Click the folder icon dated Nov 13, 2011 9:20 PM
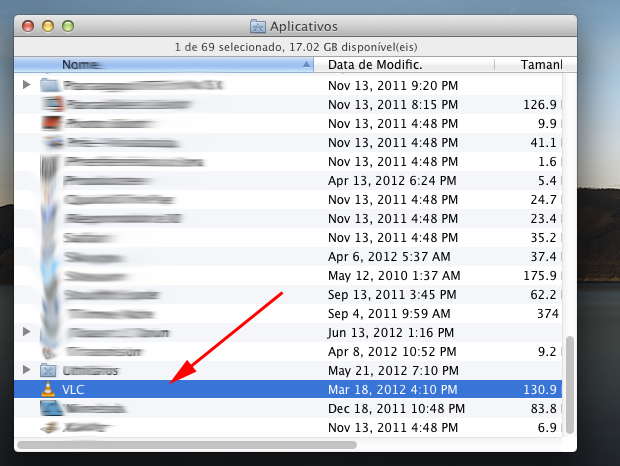Viewport: 620px width, 466px height. pyautogui.click(x=49, y=85)
